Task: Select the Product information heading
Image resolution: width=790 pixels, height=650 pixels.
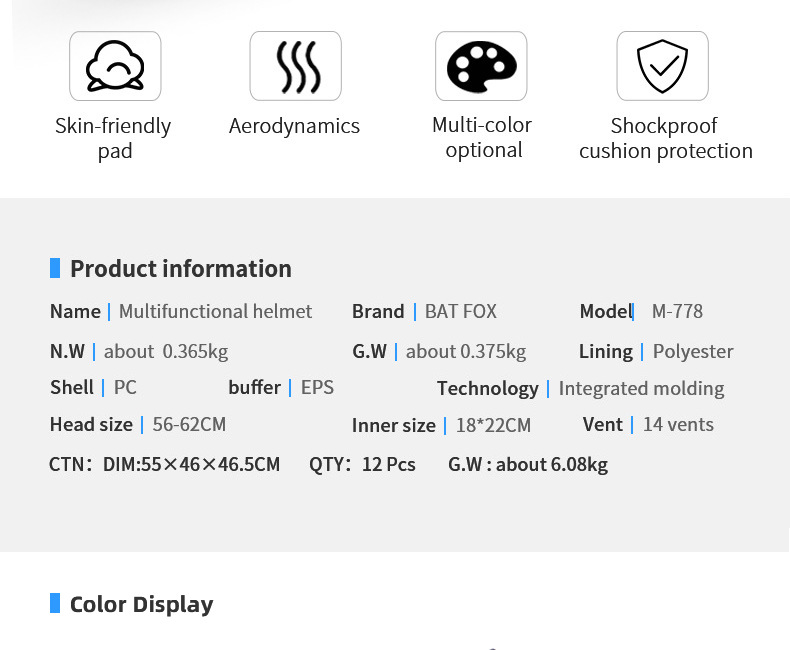Action: [181, 269]
